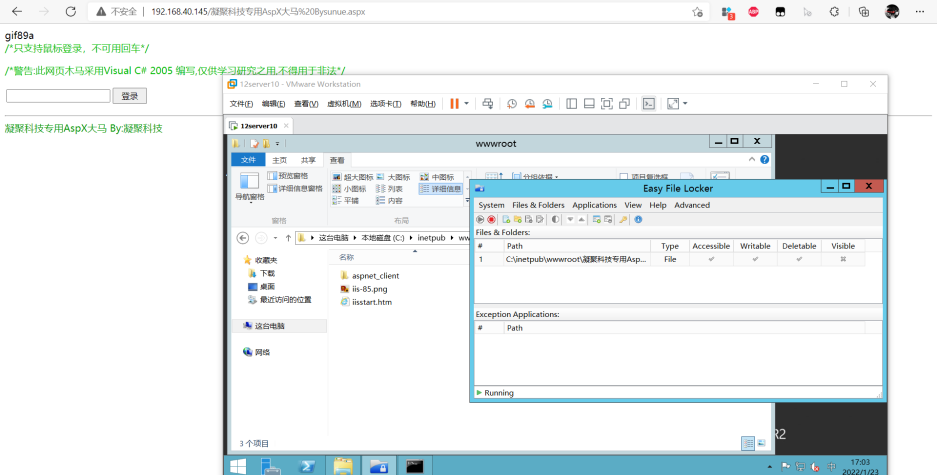Switch Explorer to details view via status bar icon
Viewport: 937px width, 475px height.
[748, 443]
